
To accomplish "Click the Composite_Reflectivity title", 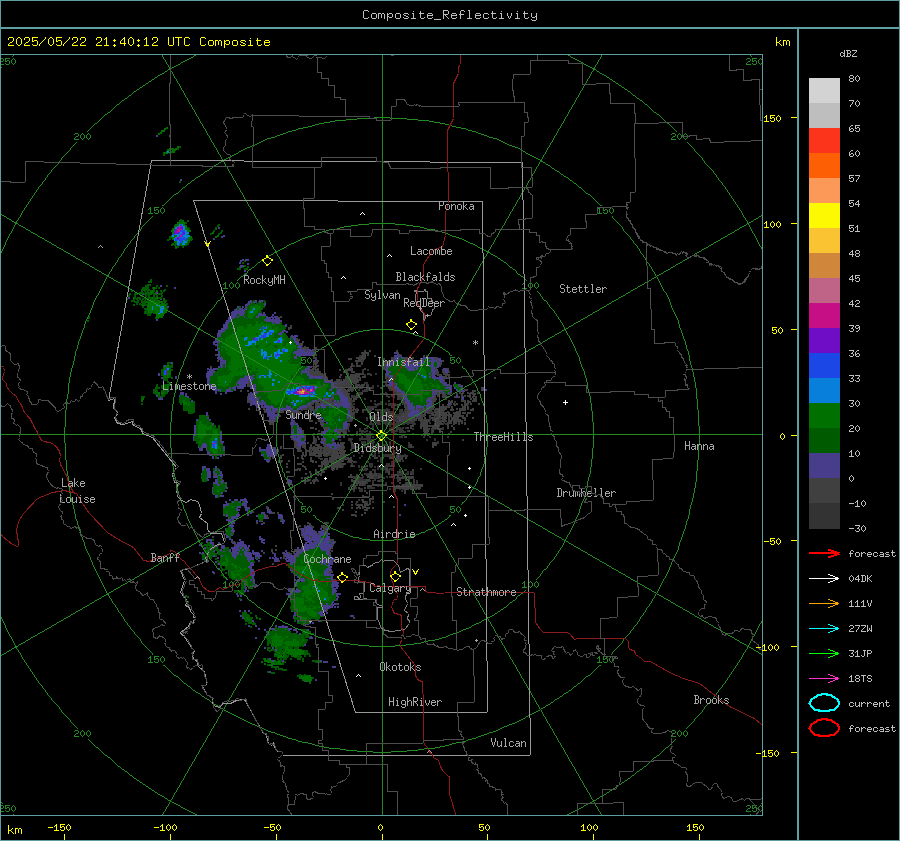I will [x=450, y=15].
